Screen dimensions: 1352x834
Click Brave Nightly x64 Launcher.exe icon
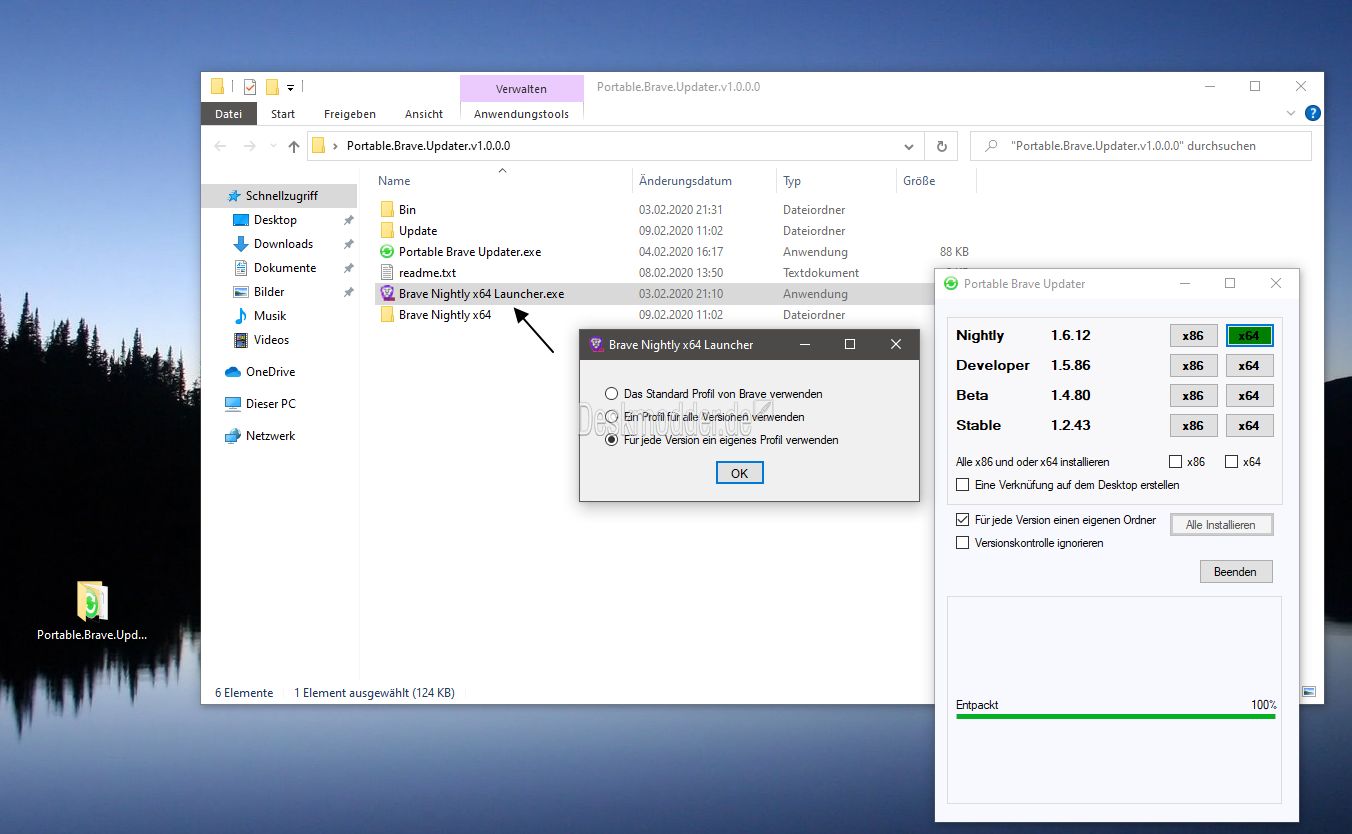click(388, 294)
